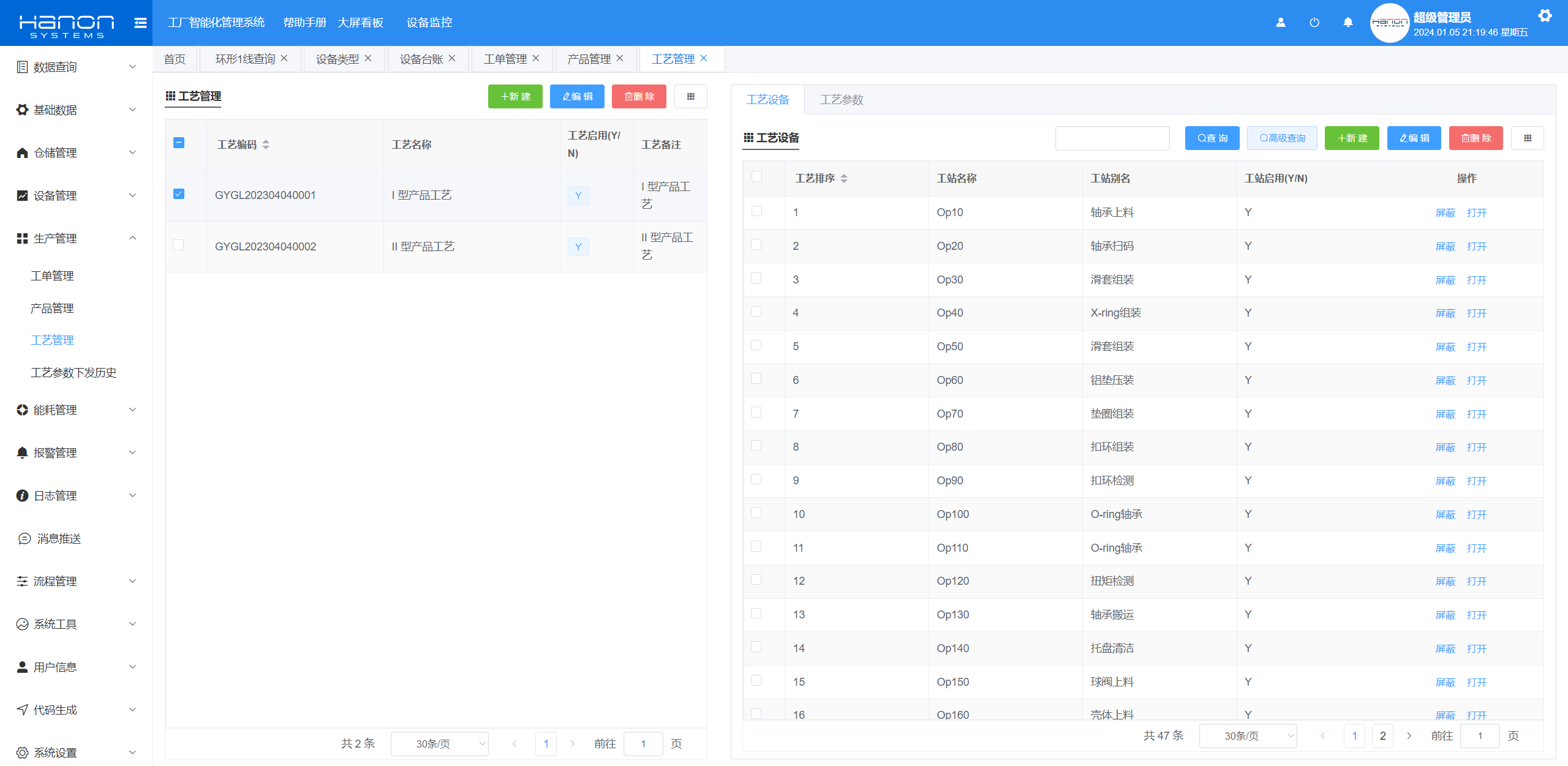Close the 设备台账 tab

pos(452,58)
